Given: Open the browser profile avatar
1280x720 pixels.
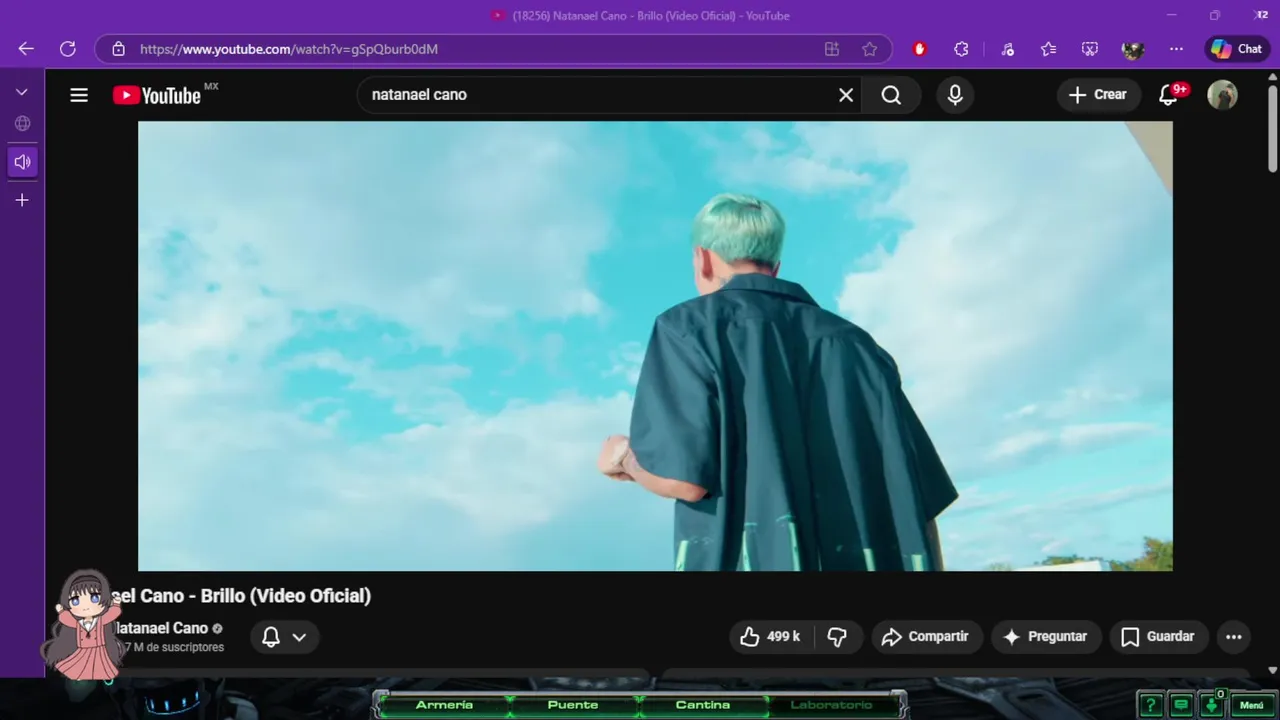Looking at the screenshot, I should 1132,49.
